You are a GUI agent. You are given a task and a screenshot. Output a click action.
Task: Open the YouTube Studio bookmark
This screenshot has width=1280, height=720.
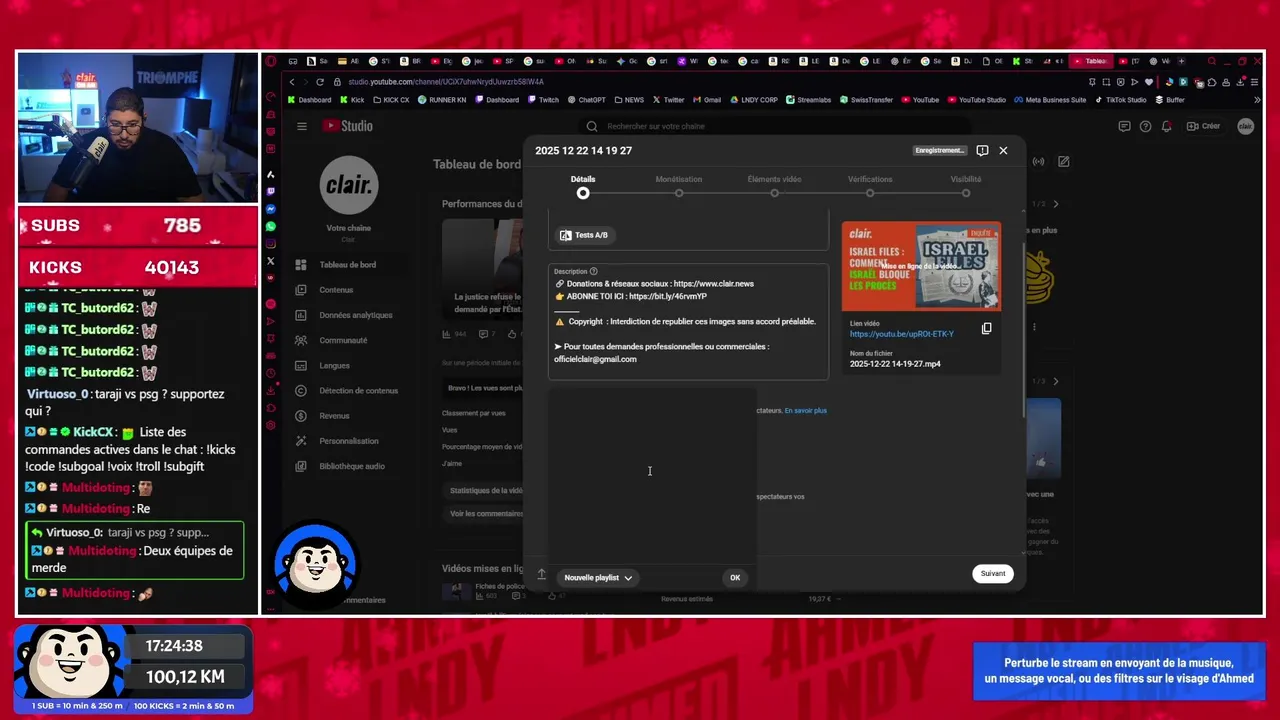click(x=976, y=100)
